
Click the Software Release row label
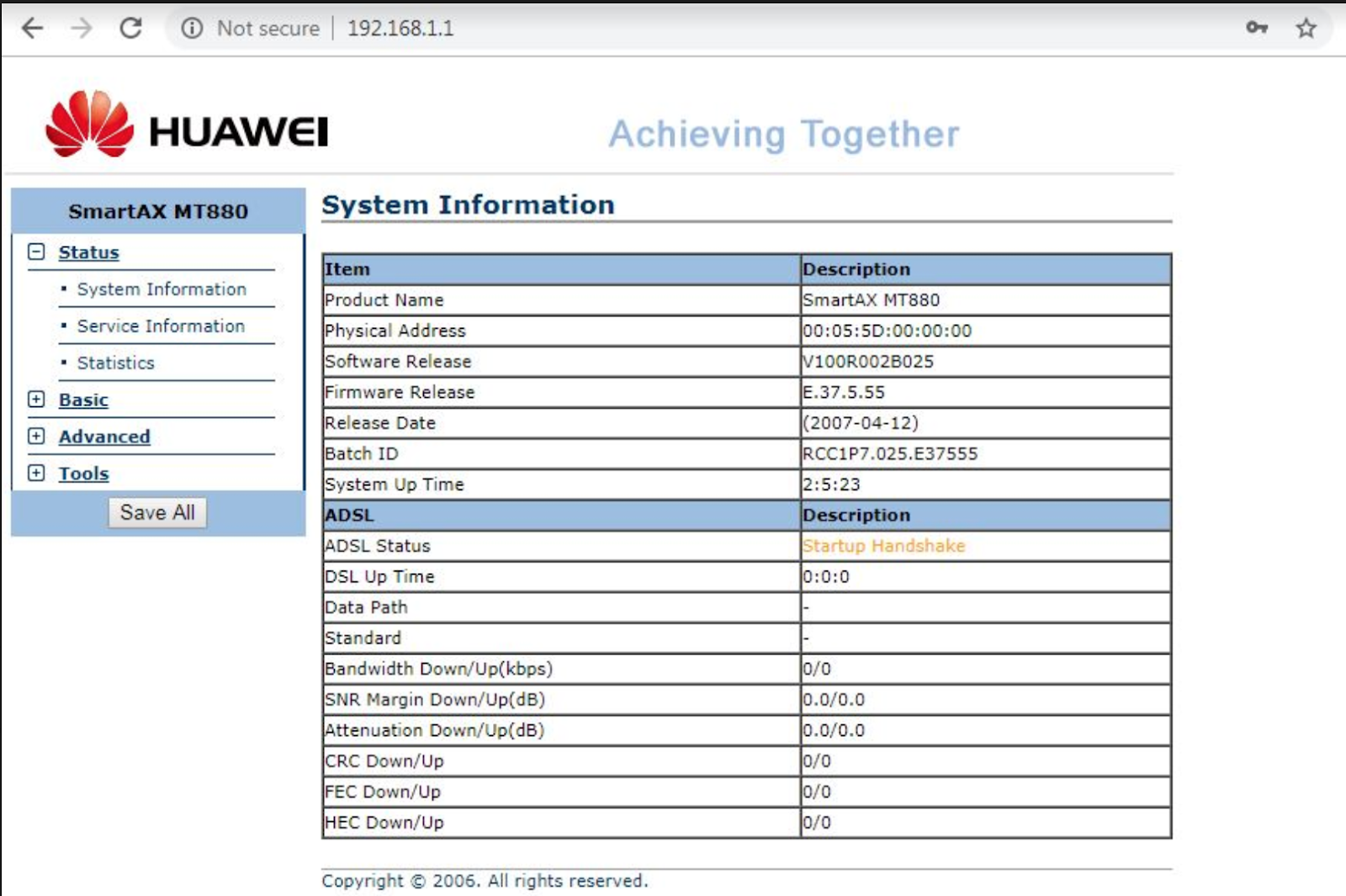coord(398,362)
